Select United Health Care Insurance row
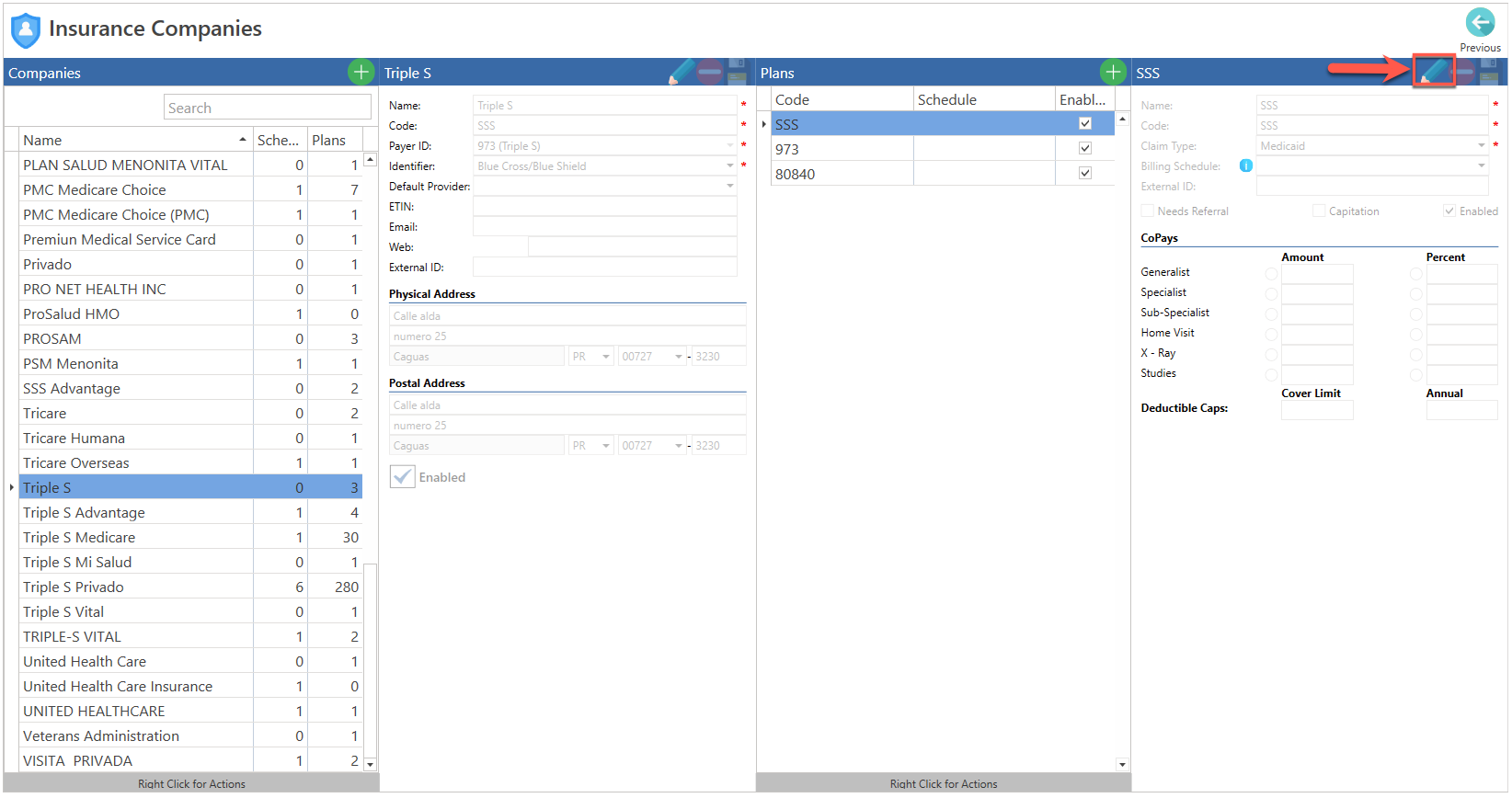This screenshot has height=798, width=1512. click(190, 686)
